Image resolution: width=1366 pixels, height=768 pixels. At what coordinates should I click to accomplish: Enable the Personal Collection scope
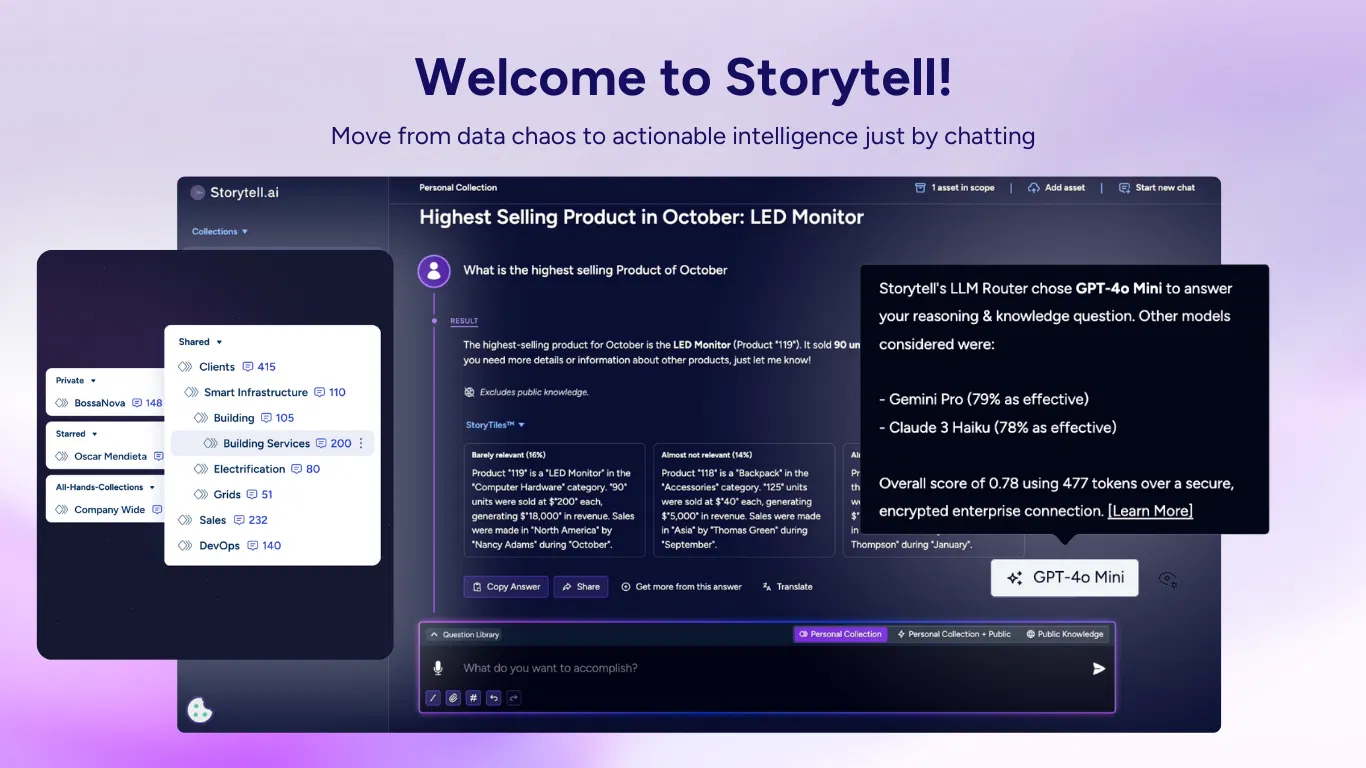click(x=840, y=633)
